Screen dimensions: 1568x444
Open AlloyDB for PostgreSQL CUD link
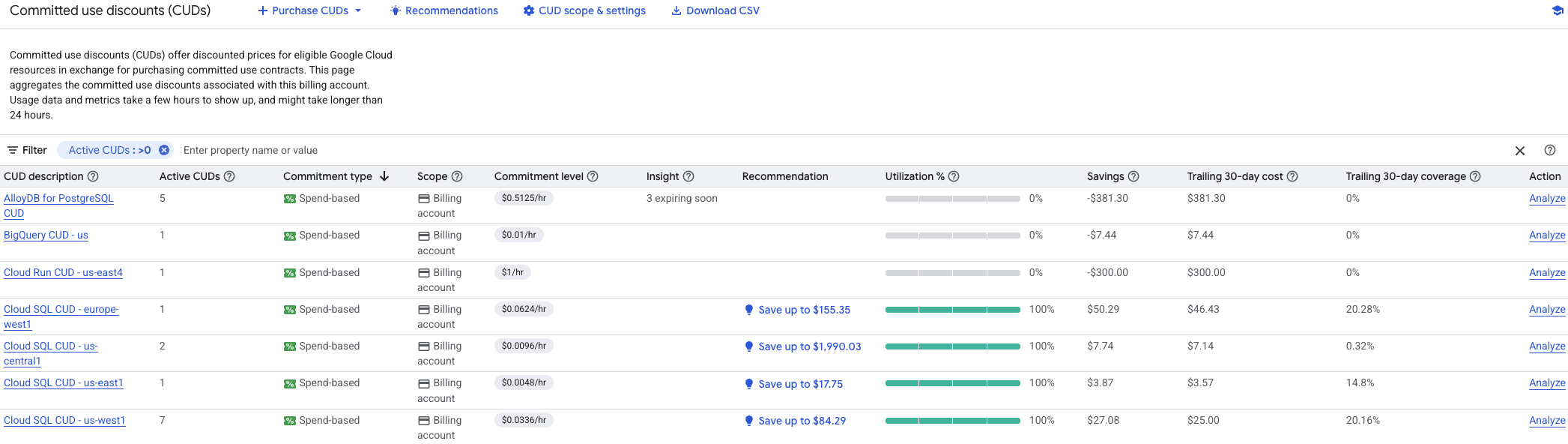pyautogui.click(x=58, y=205)
